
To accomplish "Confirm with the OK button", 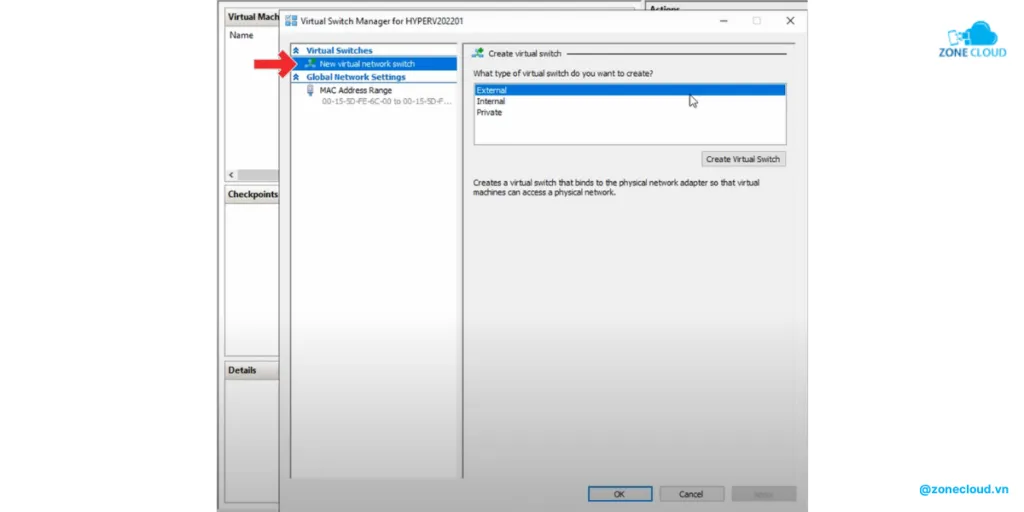I will coord(620,494).
